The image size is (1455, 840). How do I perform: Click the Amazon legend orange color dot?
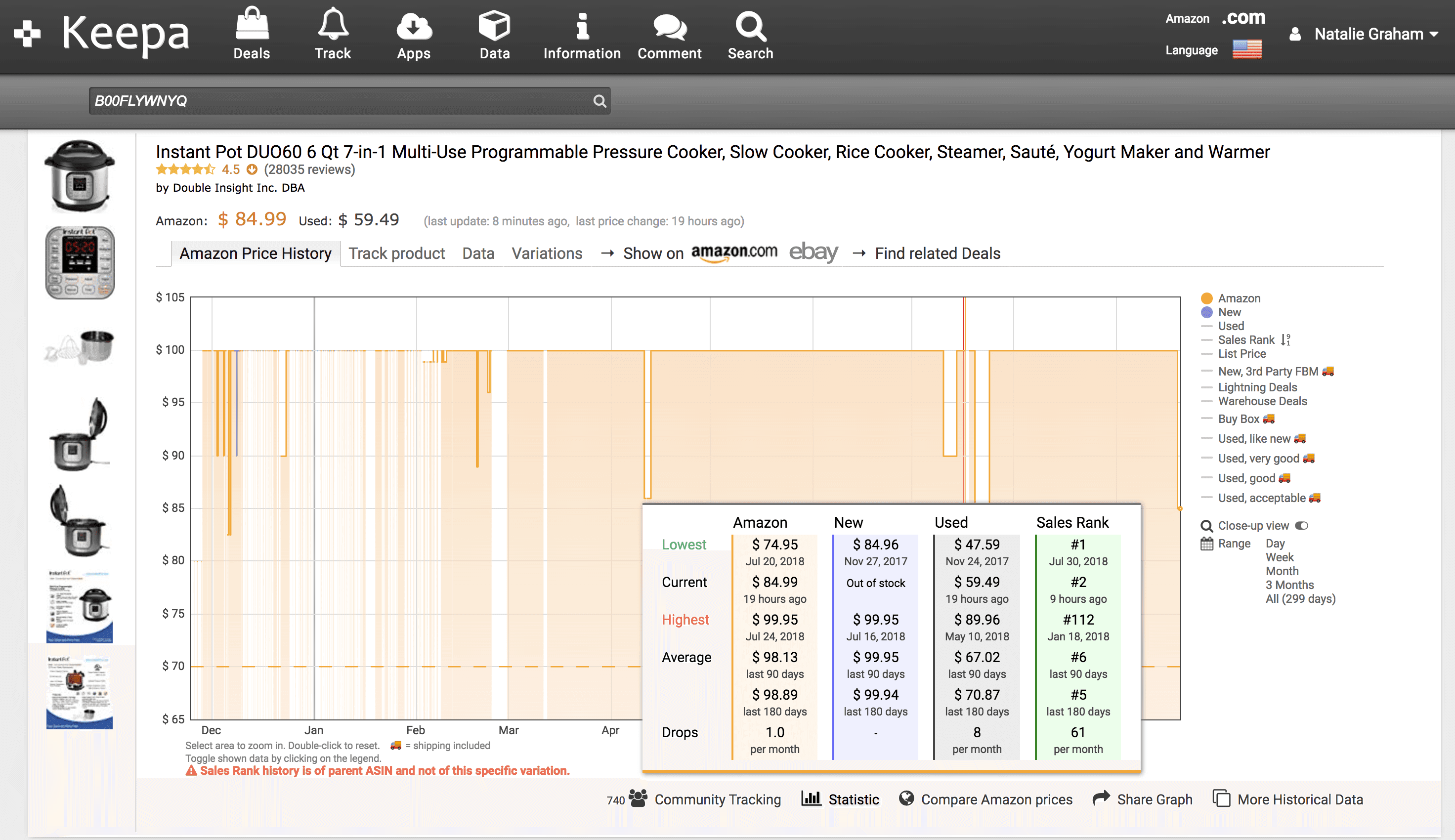[1206, 298]
